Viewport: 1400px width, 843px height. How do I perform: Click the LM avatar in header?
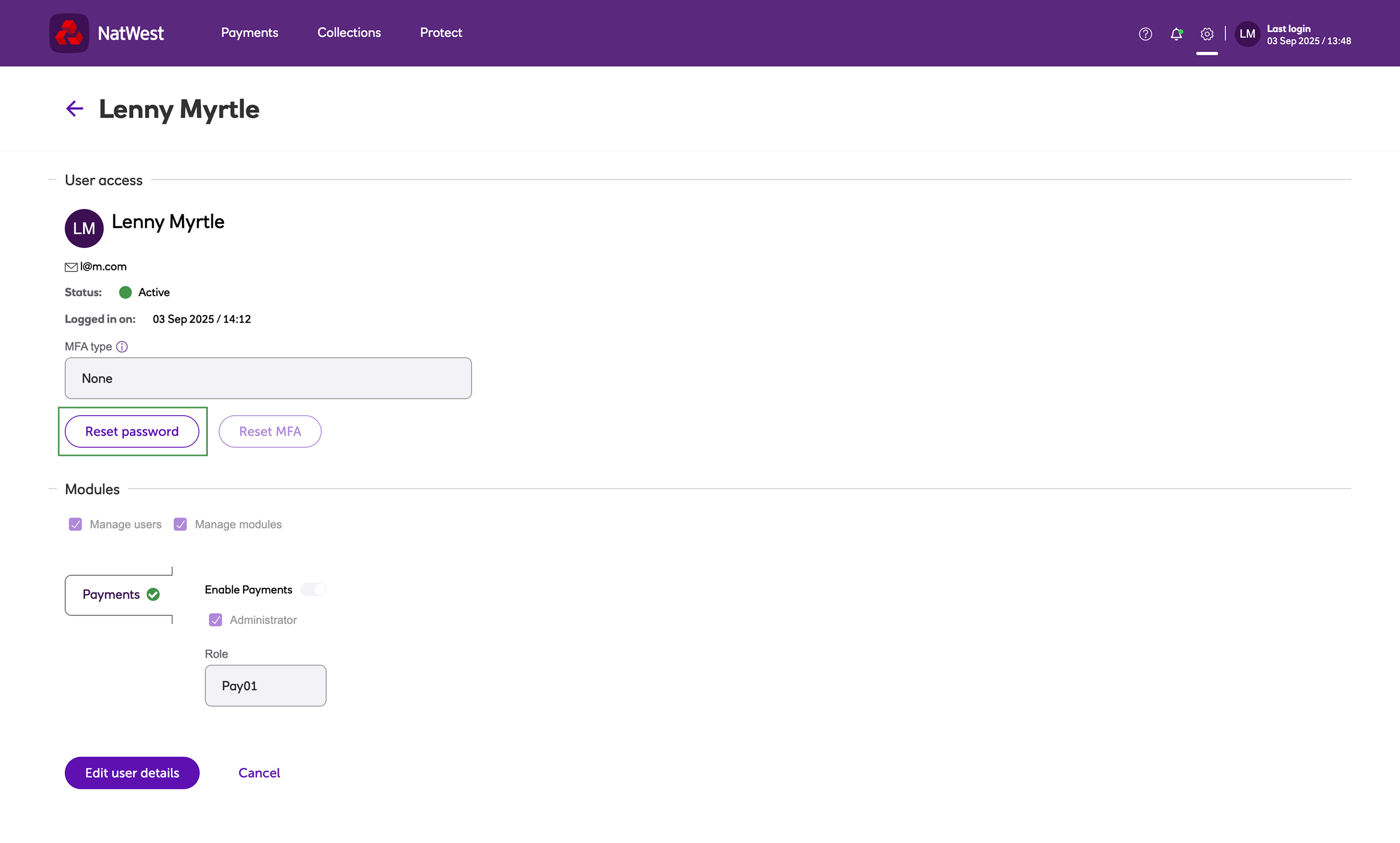point(1247,34)
